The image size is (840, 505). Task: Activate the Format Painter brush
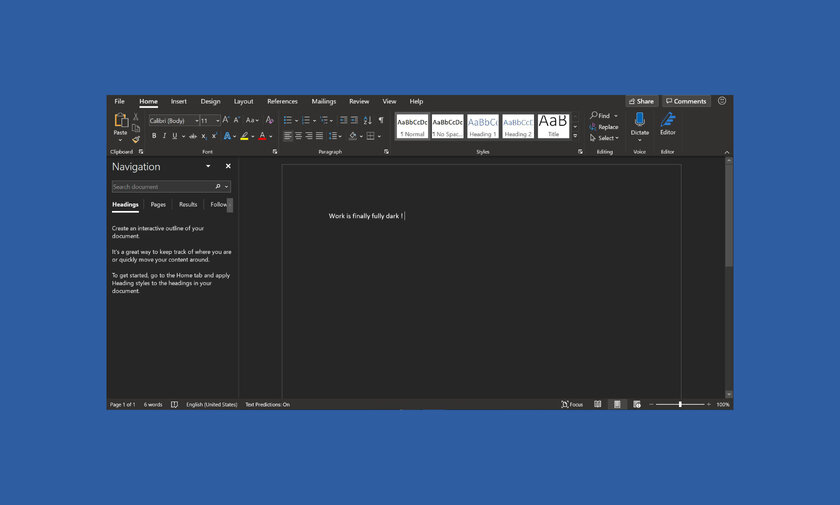click(x=136, y=140)
